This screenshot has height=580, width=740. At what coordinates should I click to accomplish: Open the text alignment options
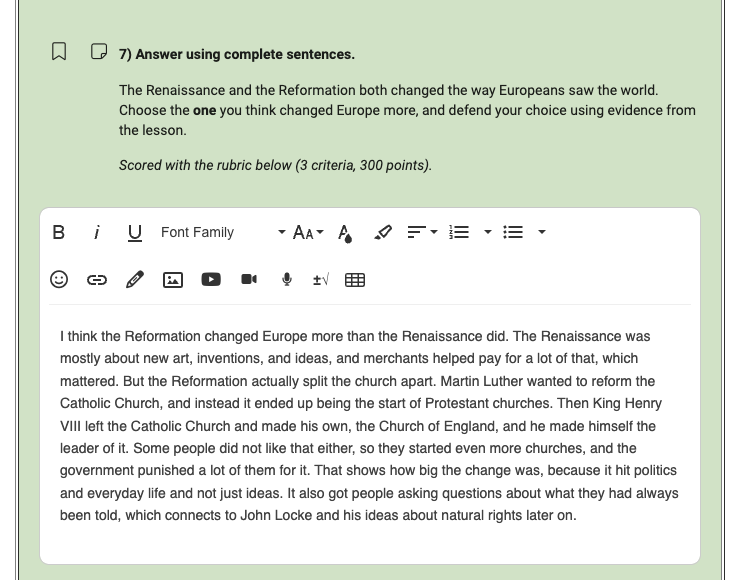(x=422, y=232)
